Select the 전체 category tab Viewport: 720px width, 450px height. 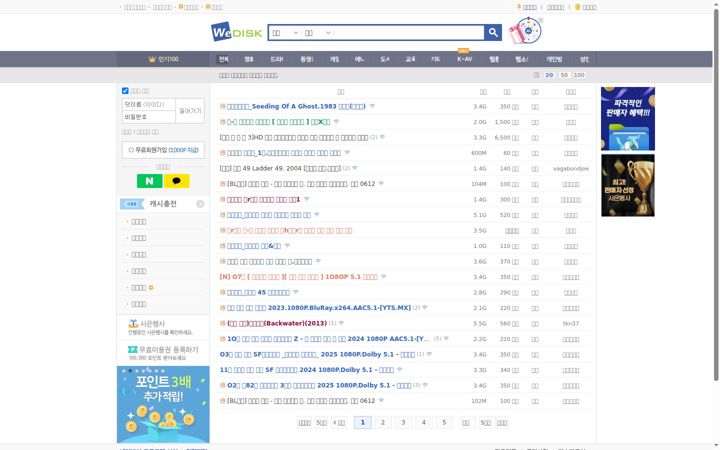(x=224, y=59)
